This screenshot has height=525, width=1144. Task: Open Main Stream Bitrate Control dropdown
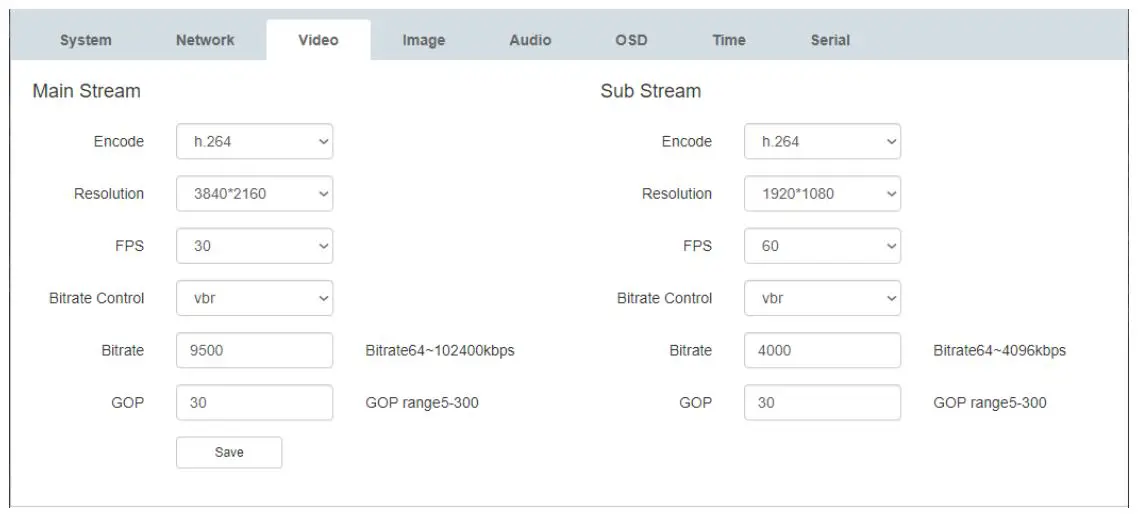point(254,298)
